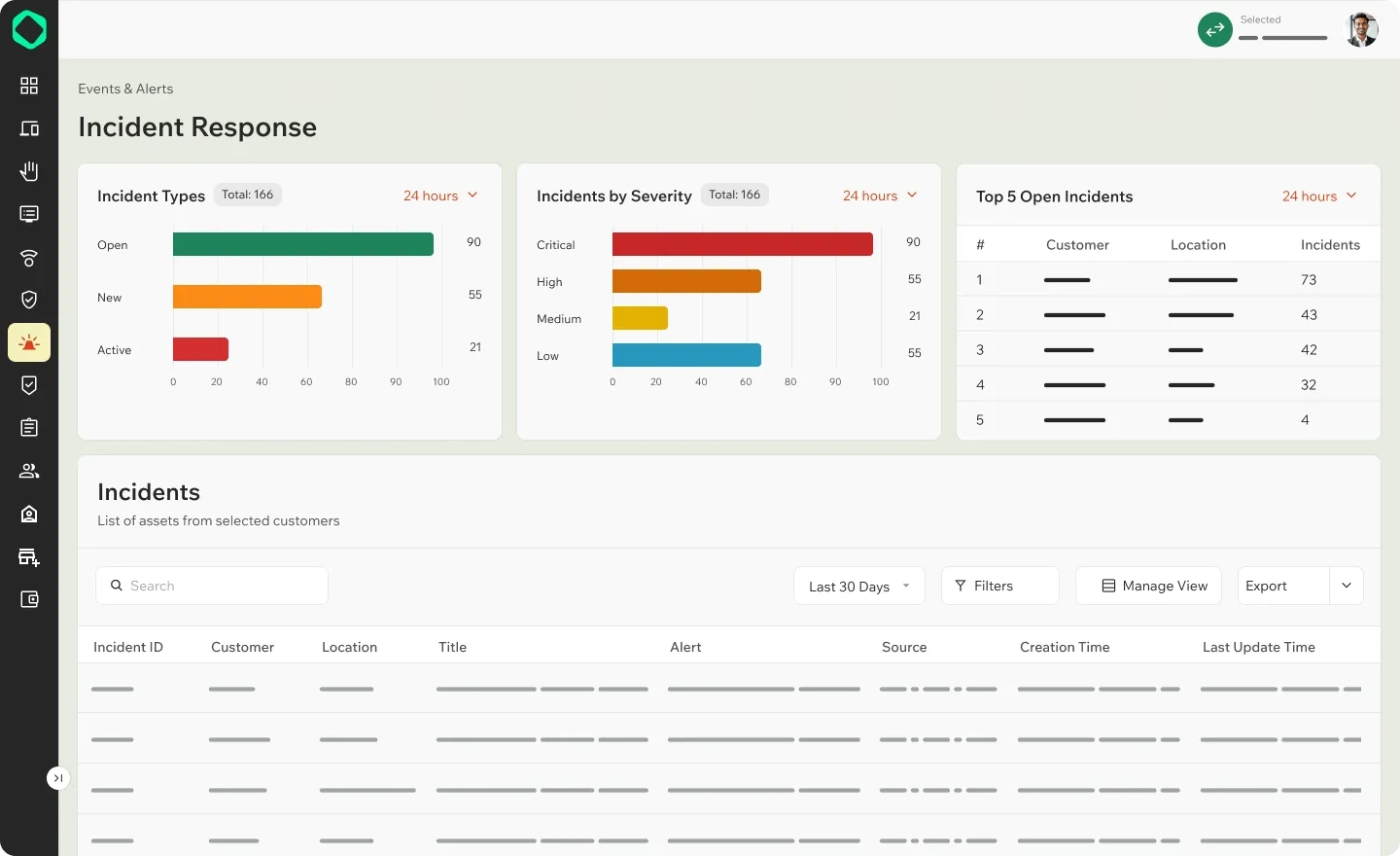Open the rounded shield check icon
This screenshot has width=1400, height=856.
[29, 300]
